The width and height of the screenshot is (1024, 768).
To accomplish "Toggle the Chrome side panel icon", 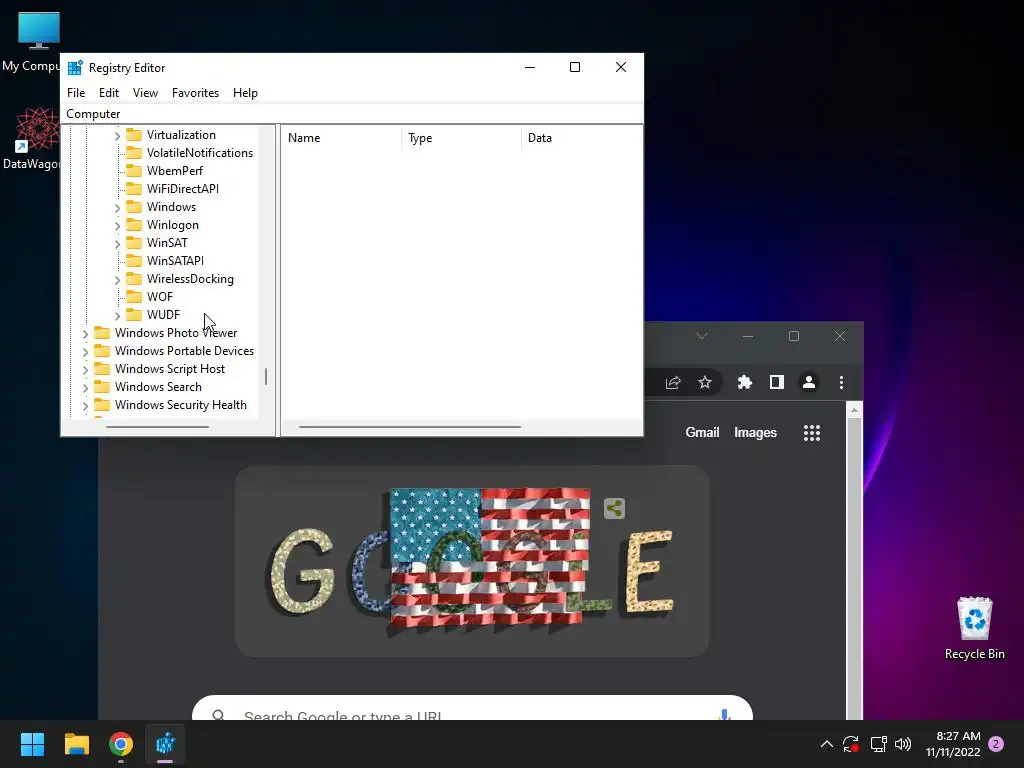I will pyautogui.click(x=776, y=383).
